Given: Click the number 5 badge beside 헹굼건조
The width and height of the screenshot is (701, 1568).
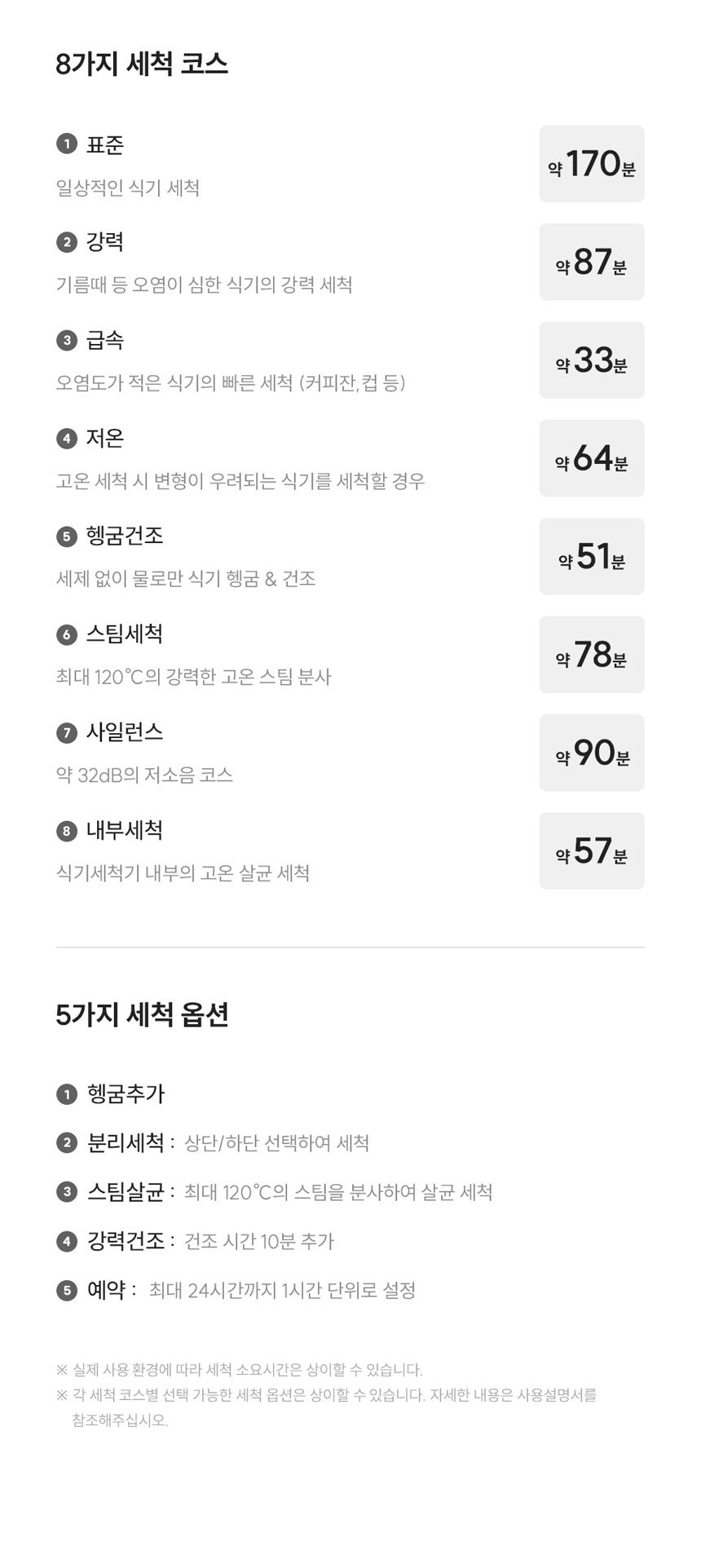Looking at the screenshot, I should click(x=67, y=537).
